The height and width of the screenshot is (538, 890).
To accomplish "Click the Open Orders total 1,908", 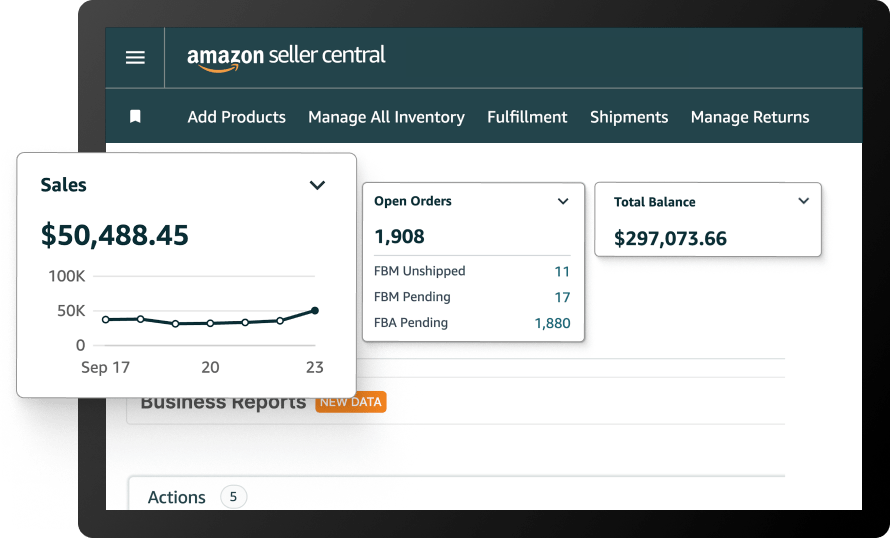I will click(399, 237).
